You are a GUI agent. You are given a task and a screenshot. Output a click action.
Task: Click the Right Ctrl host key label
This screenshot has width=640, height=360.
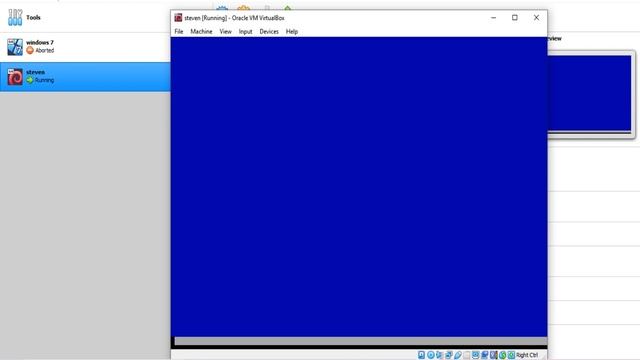pos(527,355)
